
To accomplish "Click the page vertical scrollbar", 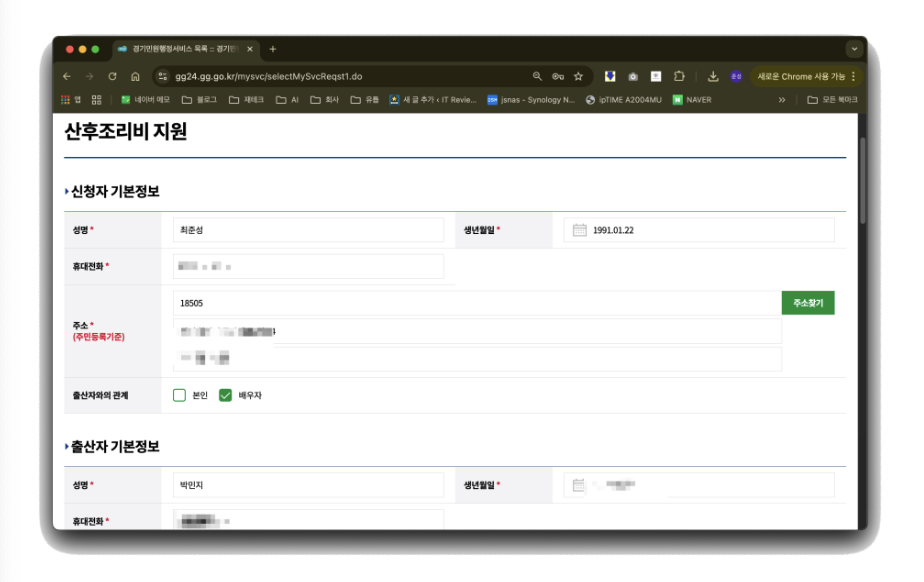I will tap(863, 200).
